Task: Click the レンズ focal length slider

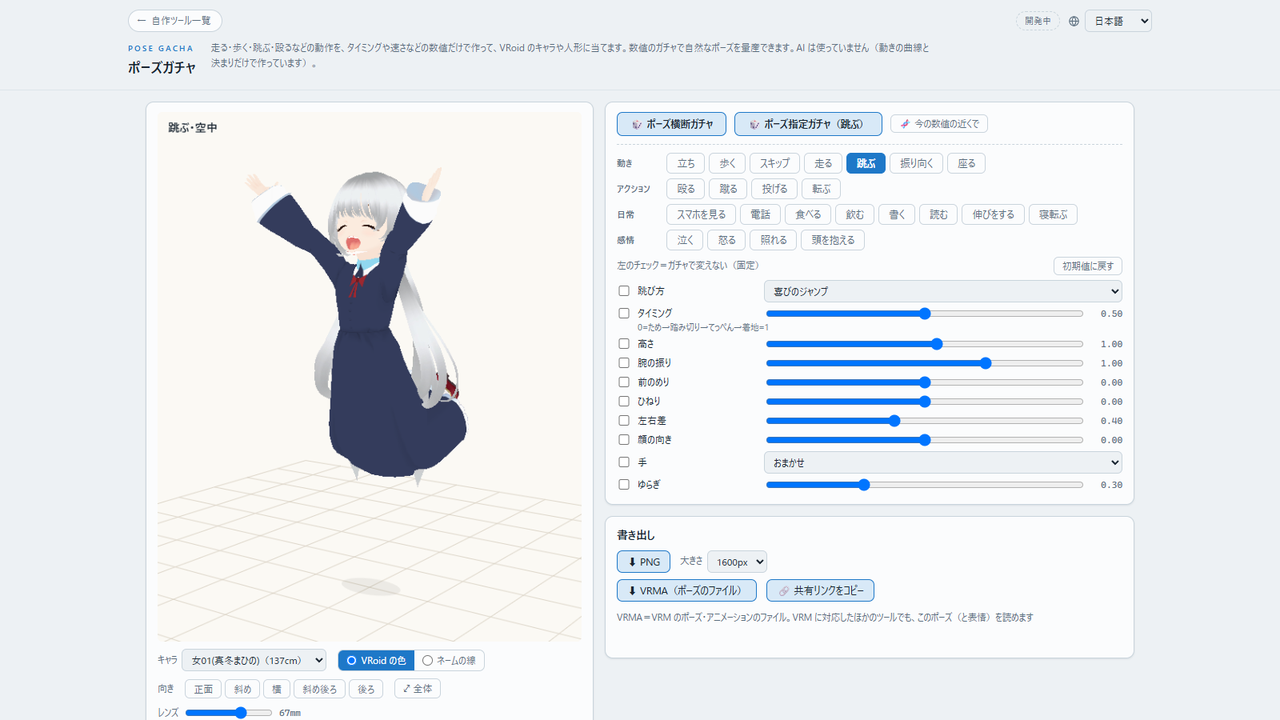Action: tap(228, 713)
